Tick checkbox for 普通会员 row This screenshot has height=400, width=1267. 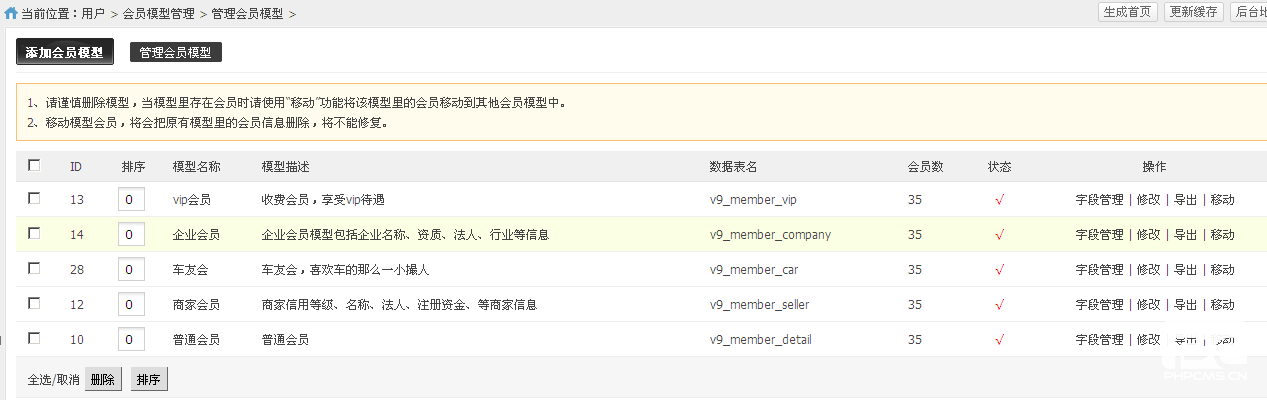[x=35, y=338]
